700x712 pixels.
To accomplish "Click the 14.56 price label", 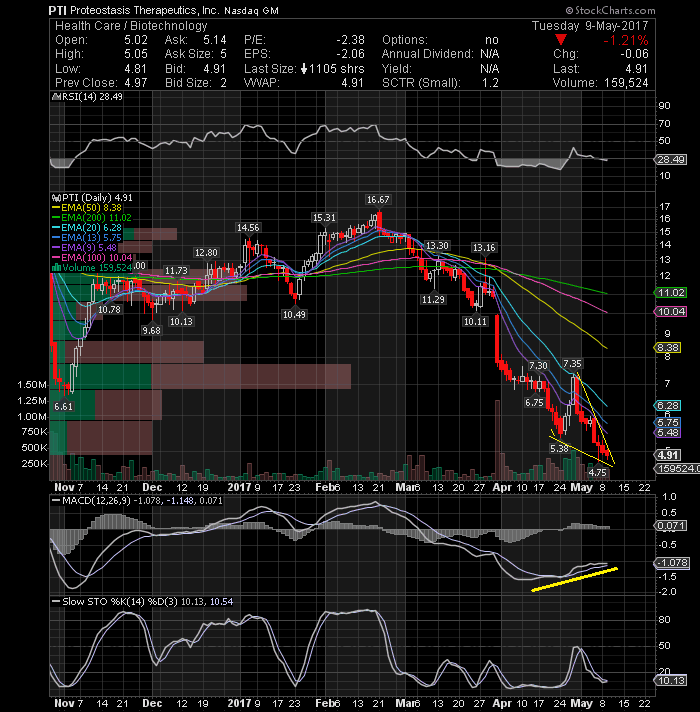I will coord(248,227).
